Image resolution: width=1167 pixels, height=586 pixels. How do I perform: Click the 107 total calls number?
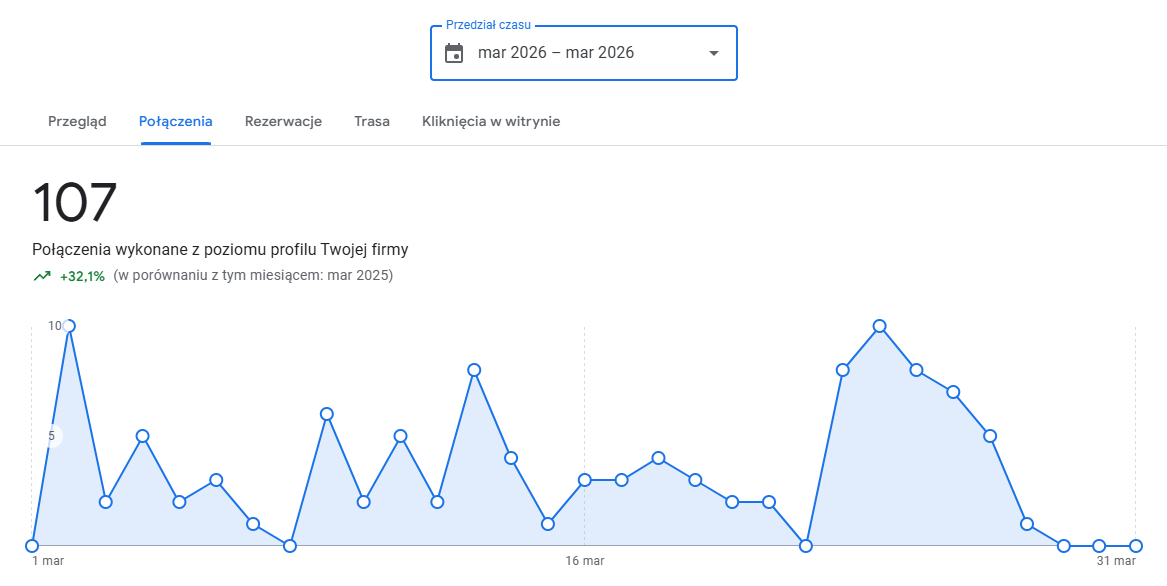coord(75,203)
